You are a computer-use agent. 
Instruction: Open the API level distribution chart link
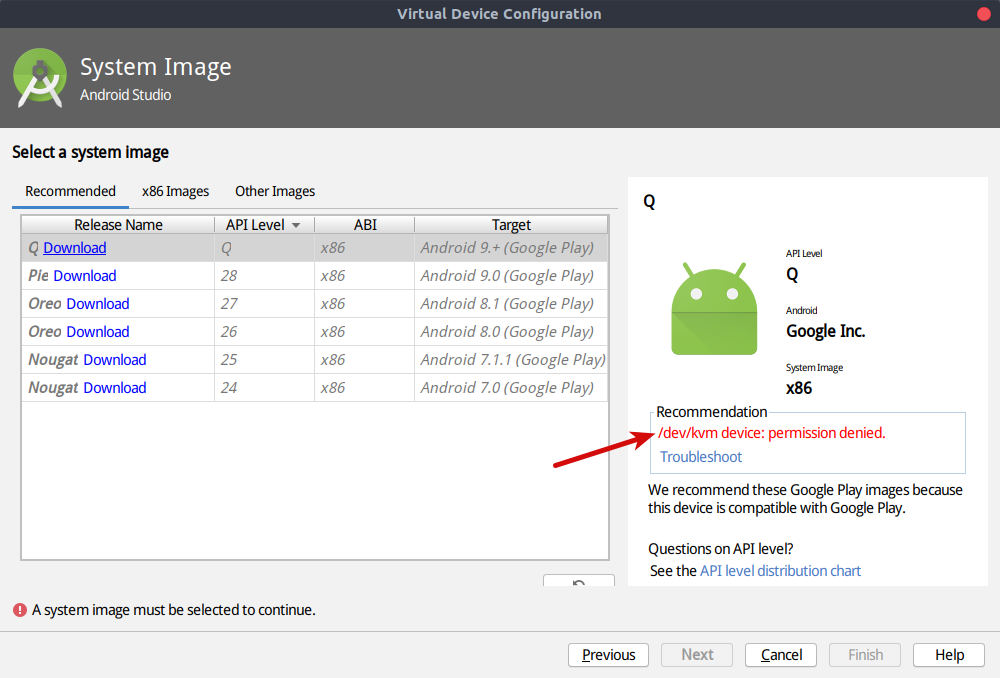tap(780, 571)
